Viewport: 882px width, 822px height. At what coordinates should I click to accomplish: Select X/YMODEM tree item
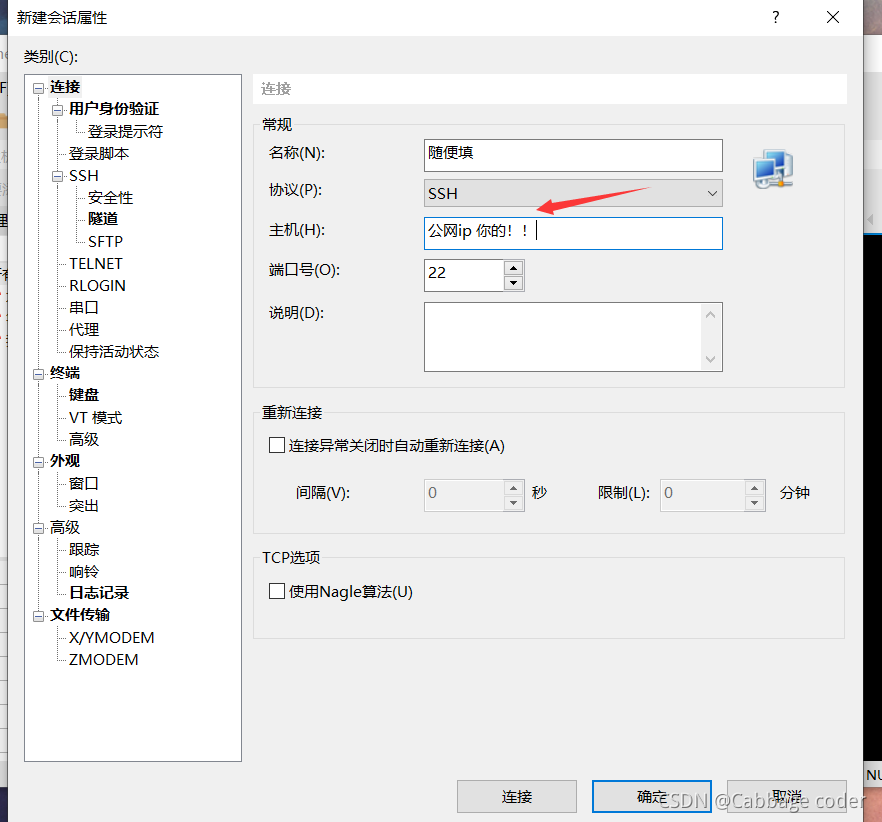coord(111,638)
